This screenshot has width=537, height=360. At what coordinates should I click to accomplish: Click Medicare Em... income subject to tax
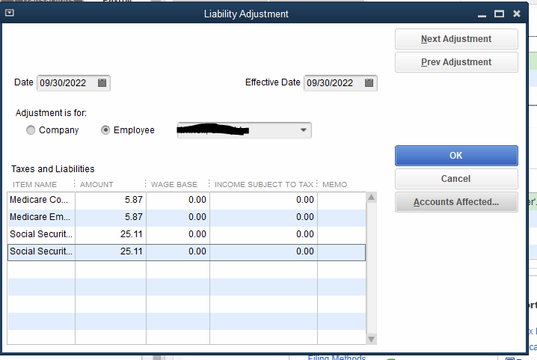[x=264, y=217]
